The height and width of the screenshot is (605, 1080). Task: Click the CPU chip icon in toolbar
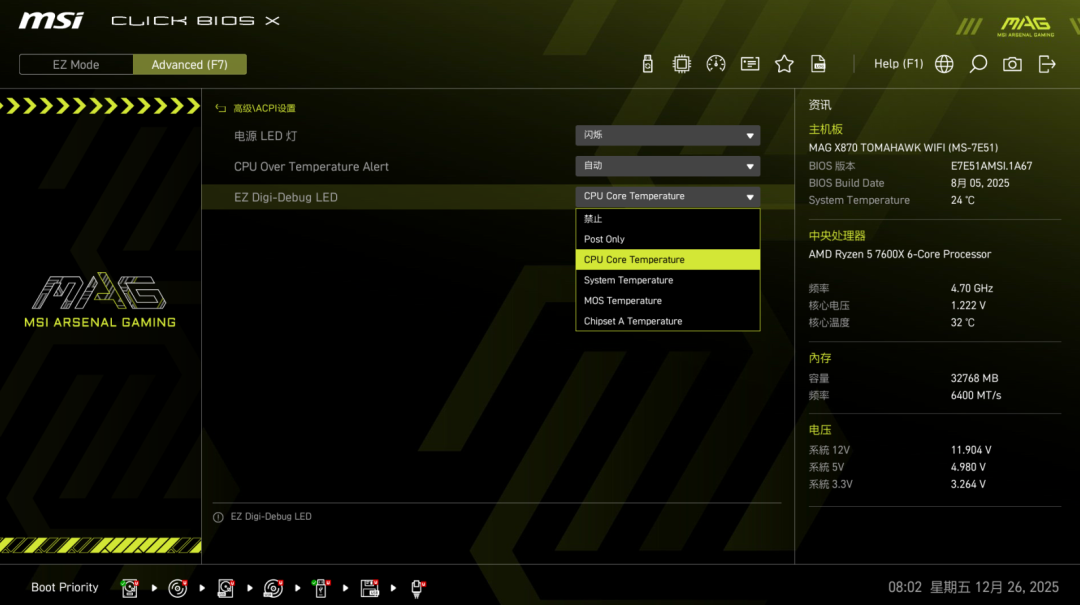(681, 64)
